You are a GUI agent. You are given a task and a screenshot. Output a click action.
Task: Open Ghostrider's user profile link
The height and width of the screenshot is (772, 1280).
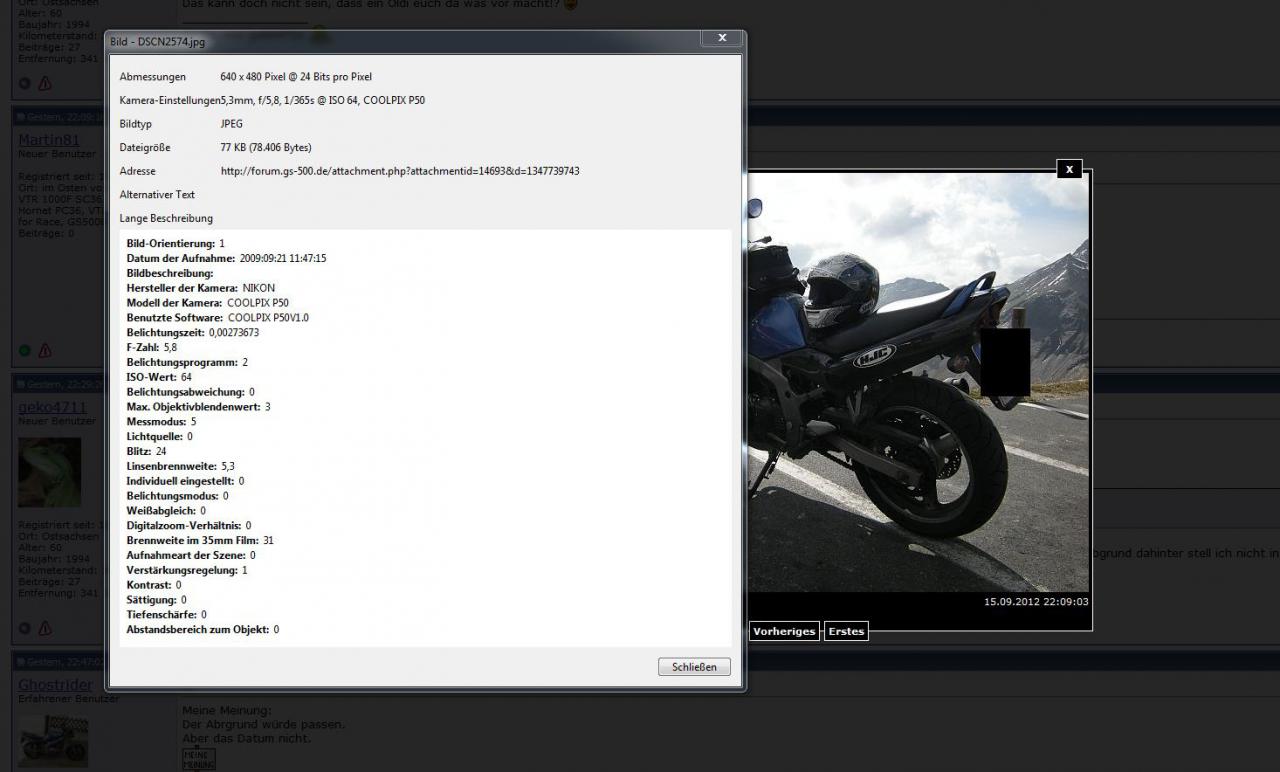pos(55,685)
